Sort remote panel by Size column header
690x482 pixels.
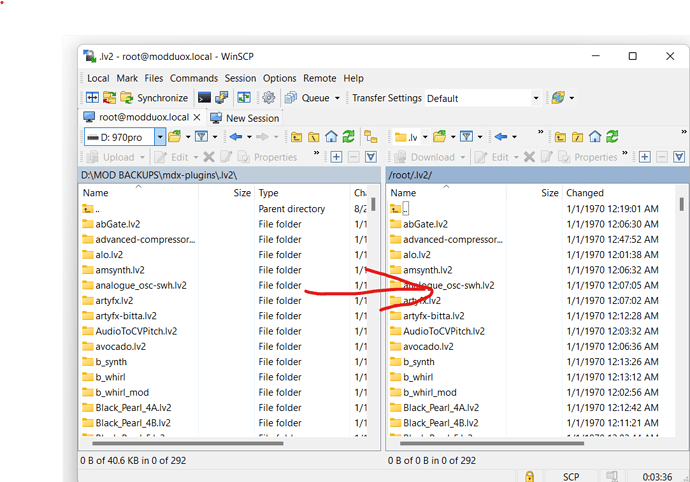534,193
